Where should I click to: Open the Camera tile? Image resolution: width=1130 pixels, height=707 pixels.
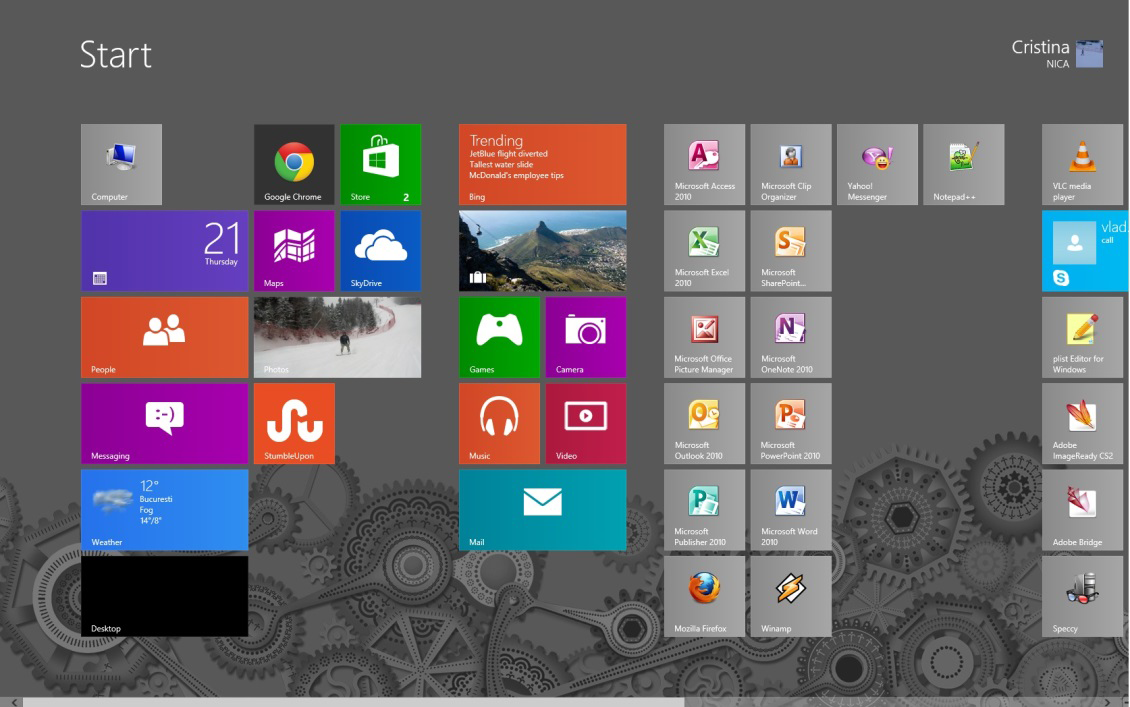pyautogui.click(x=586, y=337)
